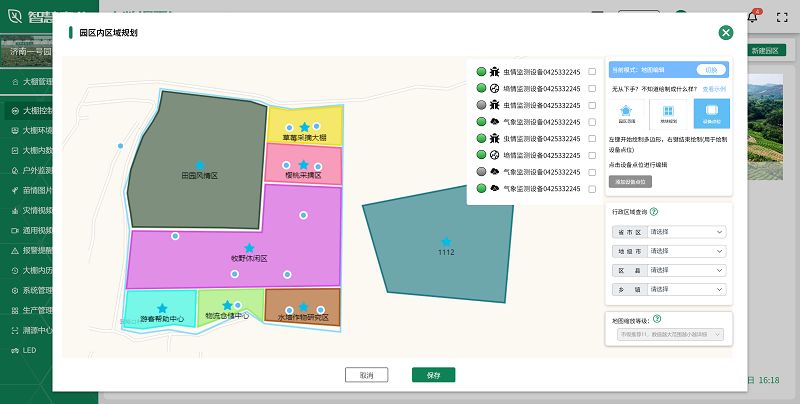Tick the last device row checkbox
Viewport: 800px width, 404px height.
tap(593, 188)
